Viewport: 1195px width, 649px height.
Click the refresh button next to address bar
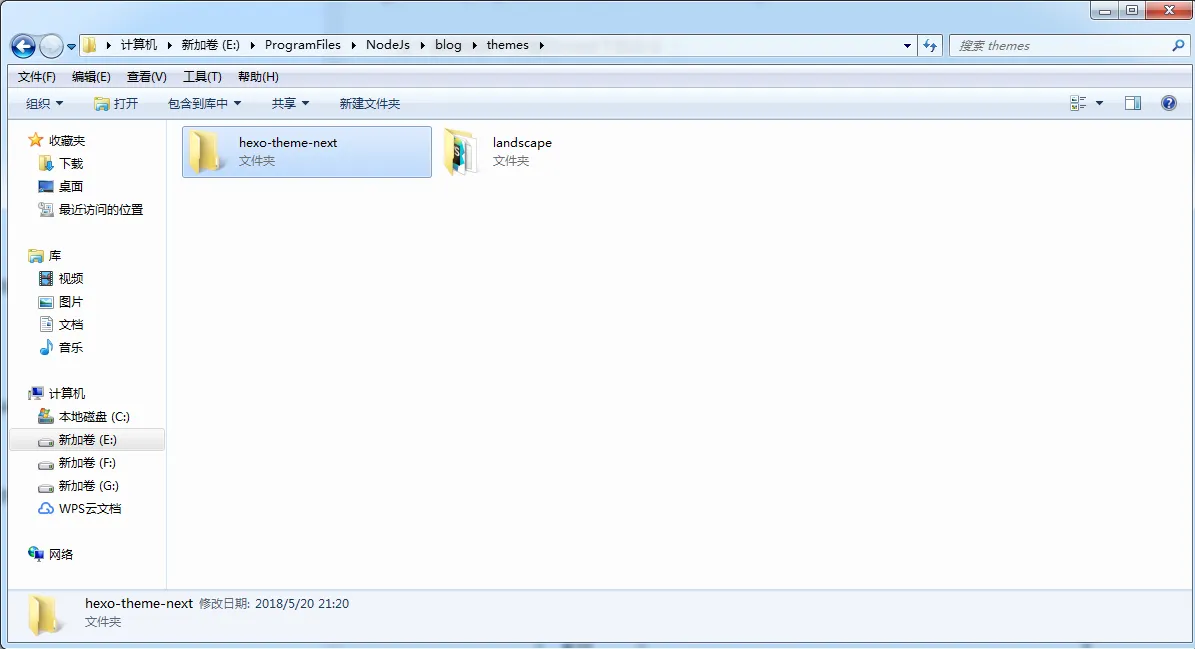pos(930,46)
